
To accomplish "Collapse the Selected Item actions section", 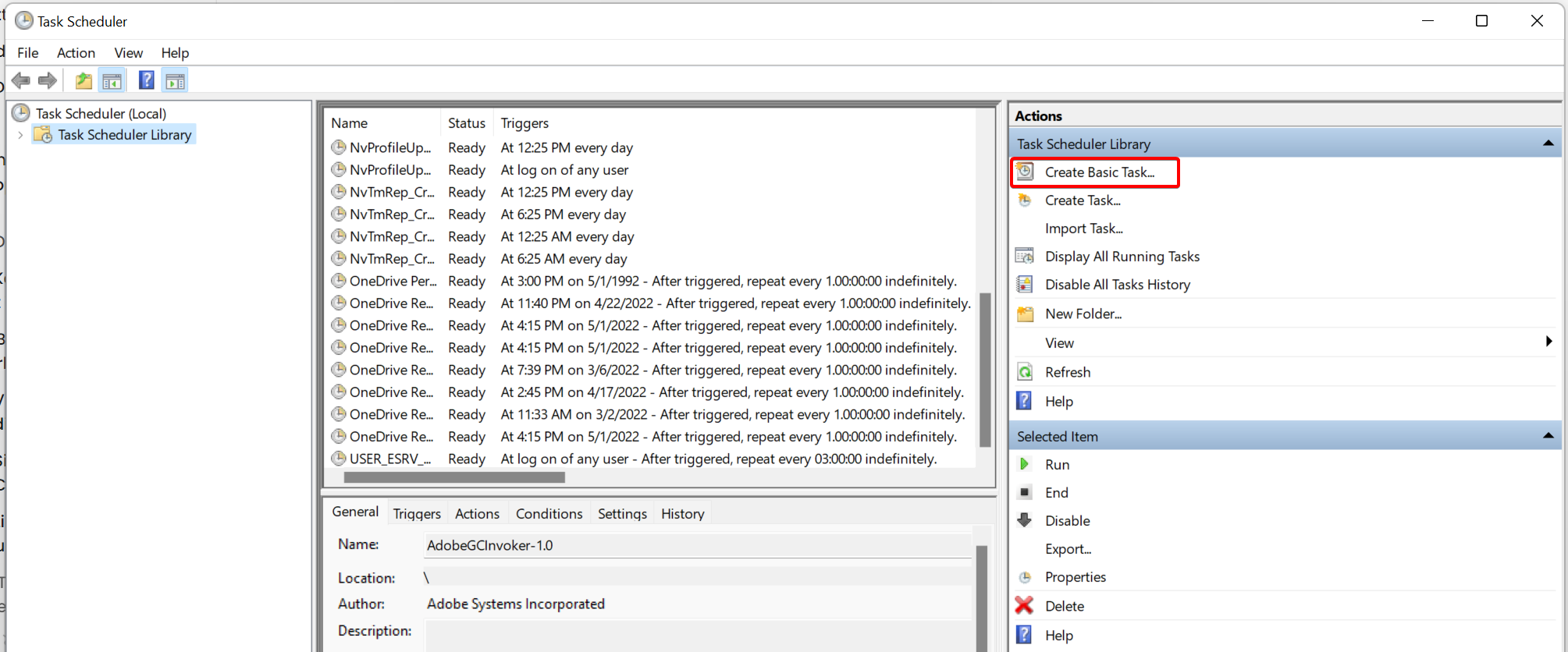I will (1548, 436).
